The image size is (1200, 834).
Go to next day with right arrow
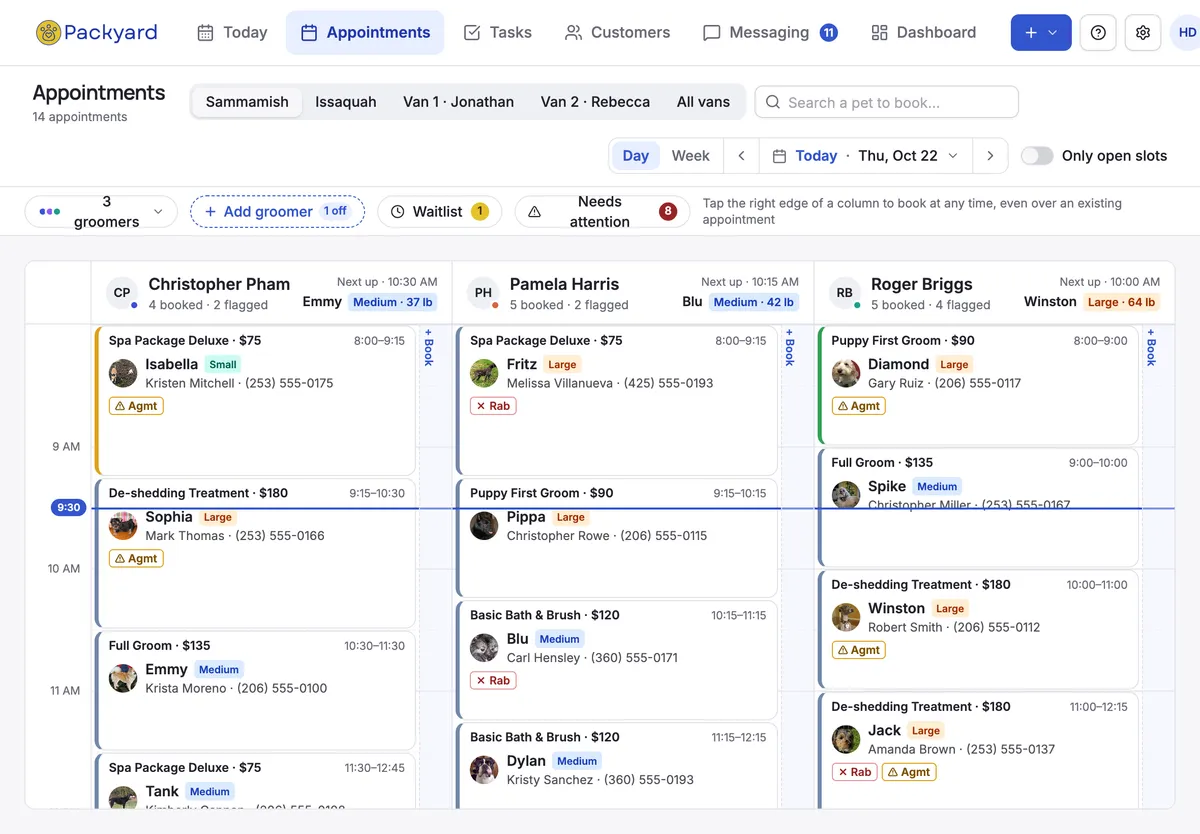990,156
